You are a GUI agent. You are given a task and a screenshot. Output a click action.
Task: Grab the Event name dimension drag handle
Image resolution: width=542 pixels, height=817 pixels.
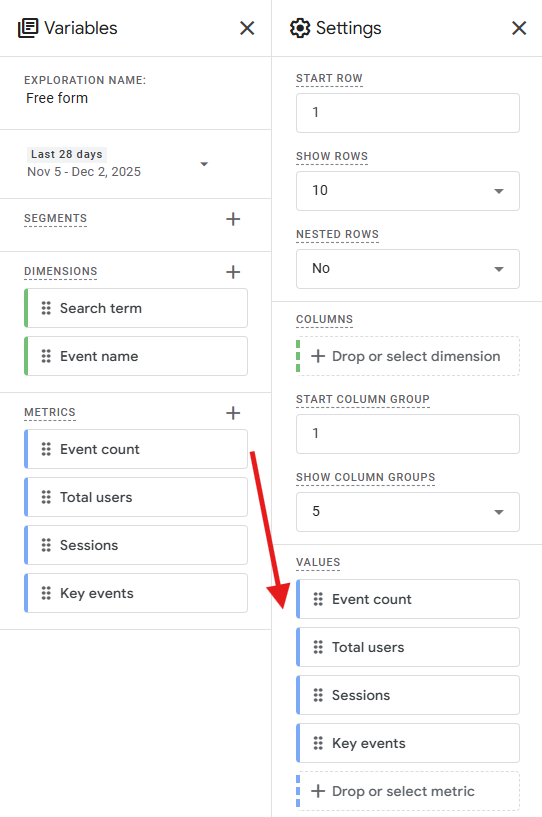(46, 356)
